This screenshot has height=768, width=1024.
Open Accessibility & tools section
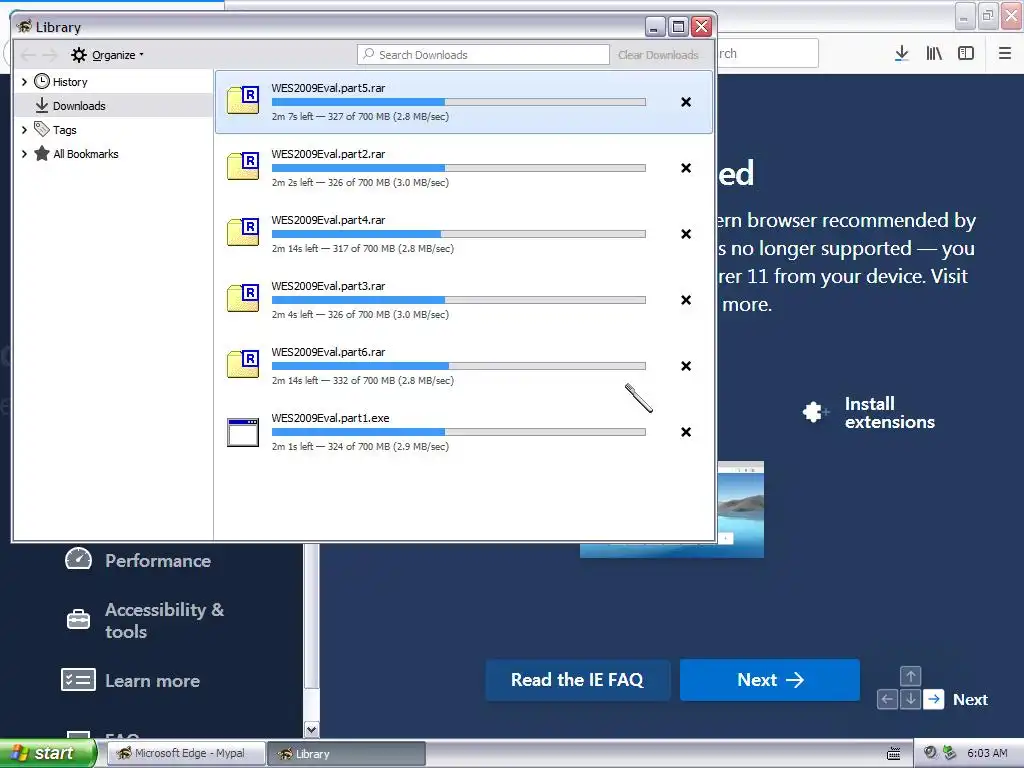(165, 620)
